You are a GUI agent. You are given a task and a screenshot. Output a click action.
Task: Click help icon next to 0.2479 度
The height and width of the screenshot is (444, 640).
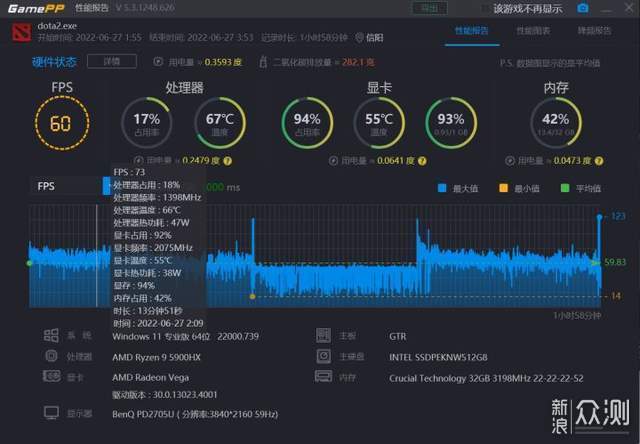coord(228,161)
